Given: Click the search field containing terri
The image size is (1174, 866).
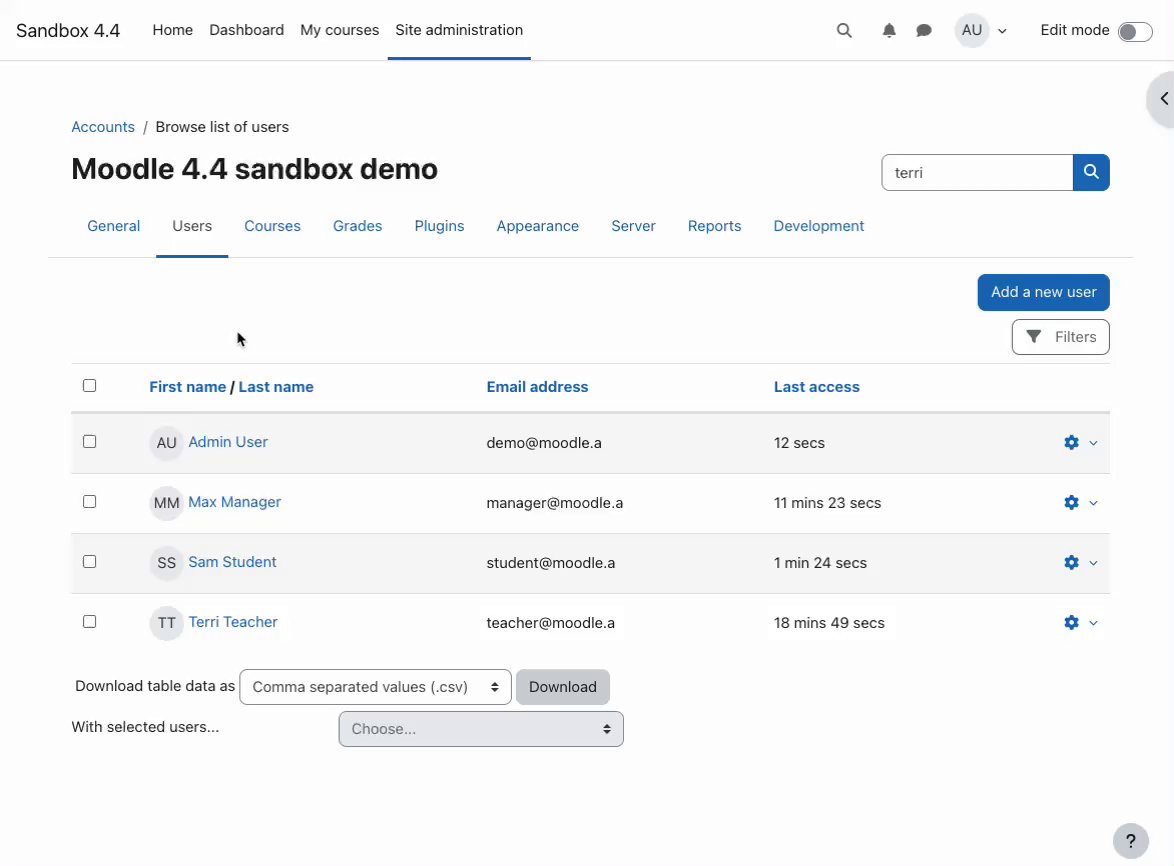Looking at the screenshot, I should point(977,172).
